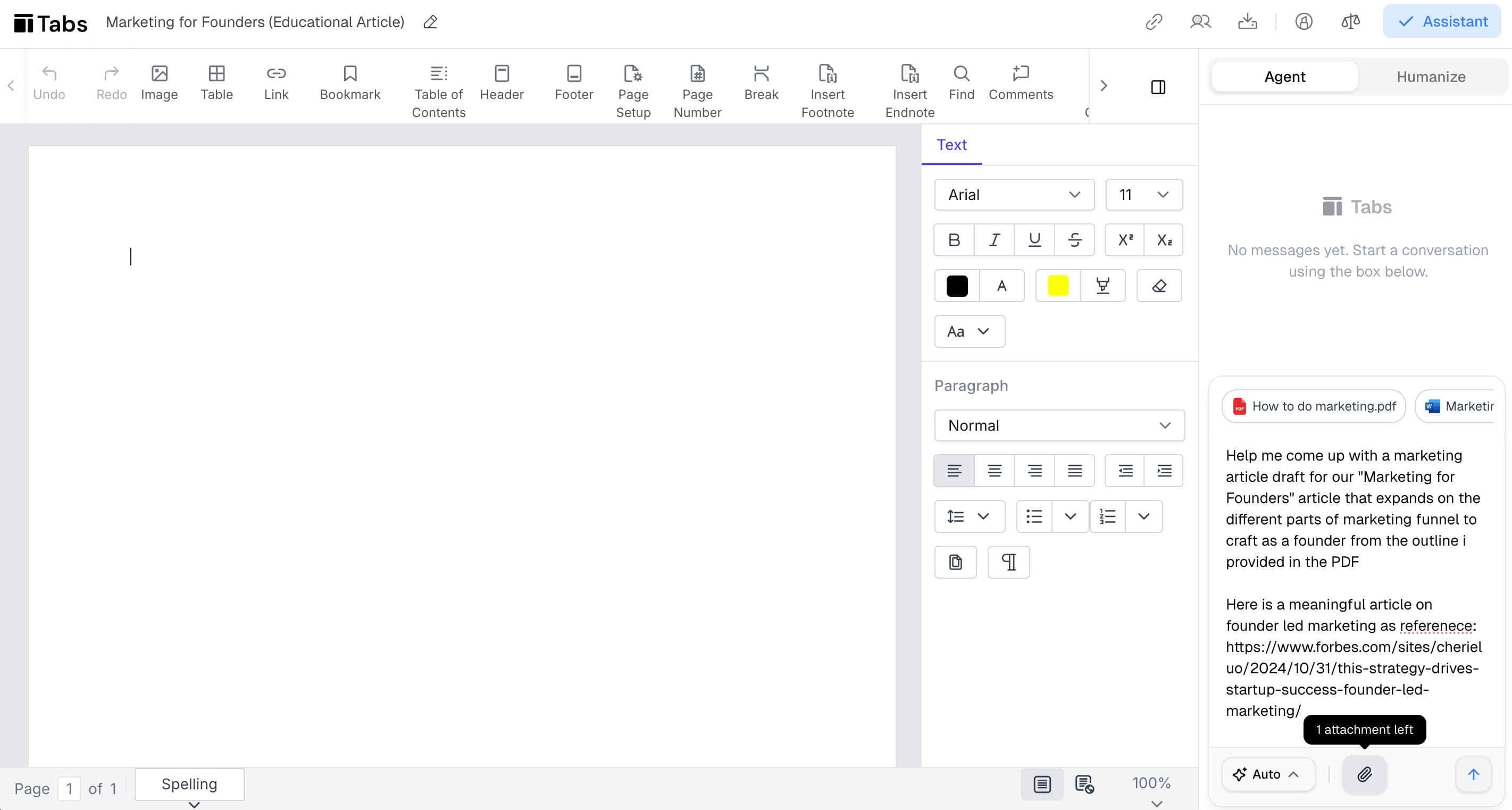Viewport: 1512px width, 810px height.
Task: Click the Assistant button
Action: (x=1442, y=22)
